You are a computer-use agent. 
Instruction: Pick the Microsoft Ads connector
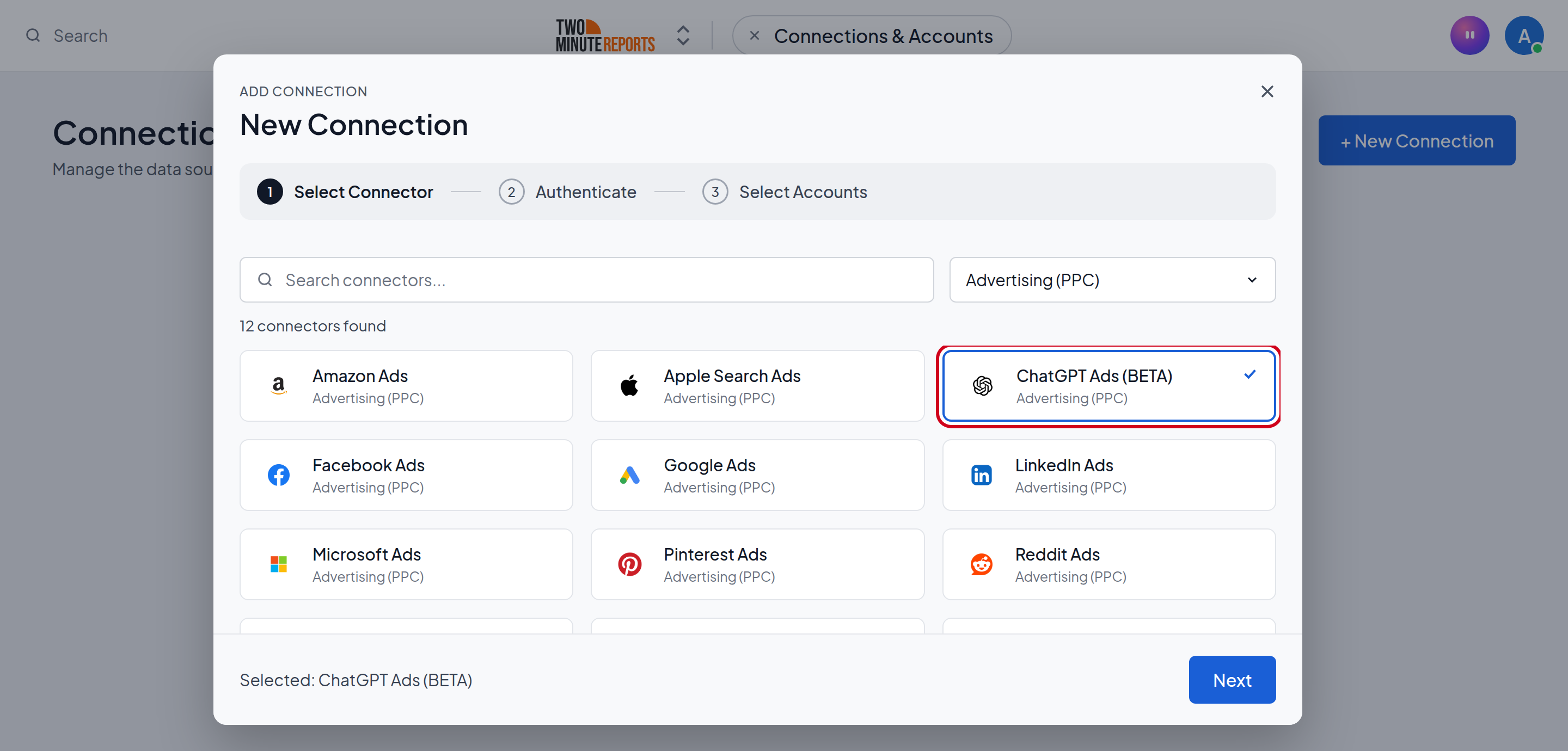pos(406,564)
